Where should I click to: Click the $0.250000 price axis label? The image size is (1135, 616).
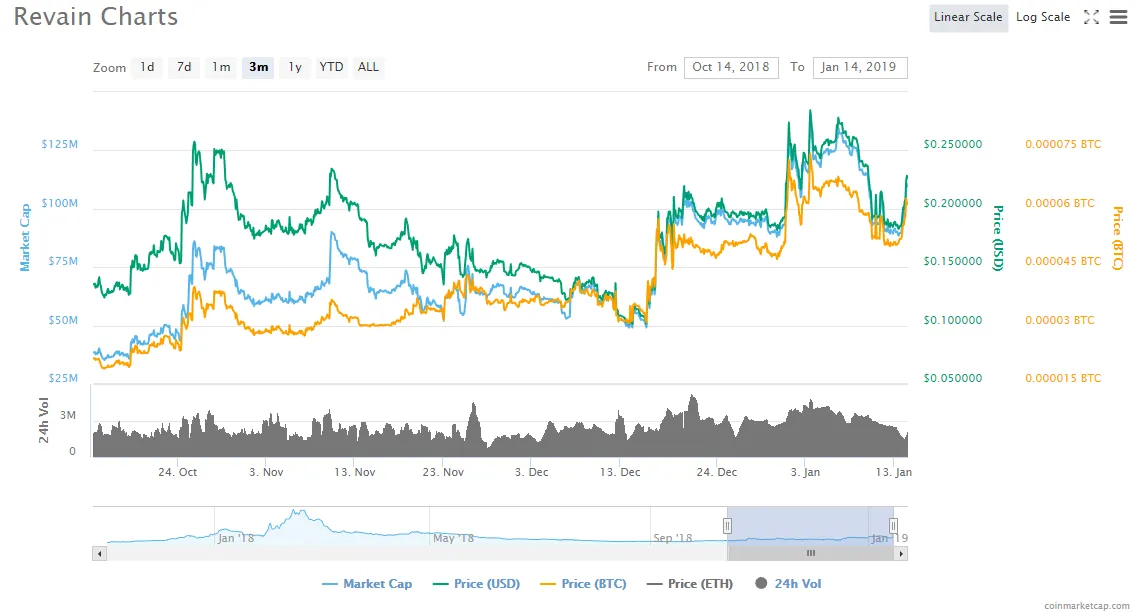pyautogui.click(x=953, y=144)
